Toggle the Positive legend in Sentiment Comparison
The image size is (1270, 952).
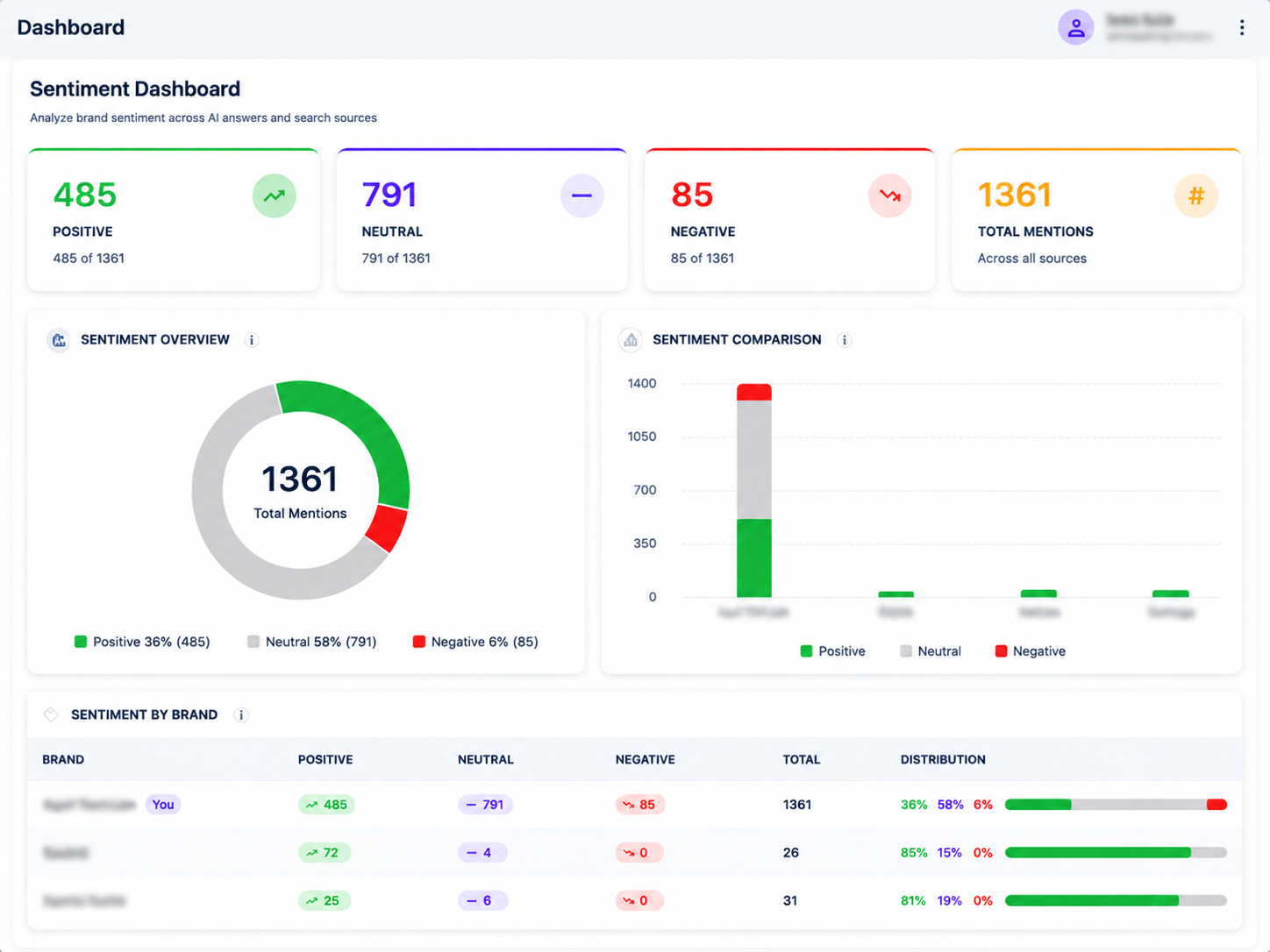(x=832, y=651)
